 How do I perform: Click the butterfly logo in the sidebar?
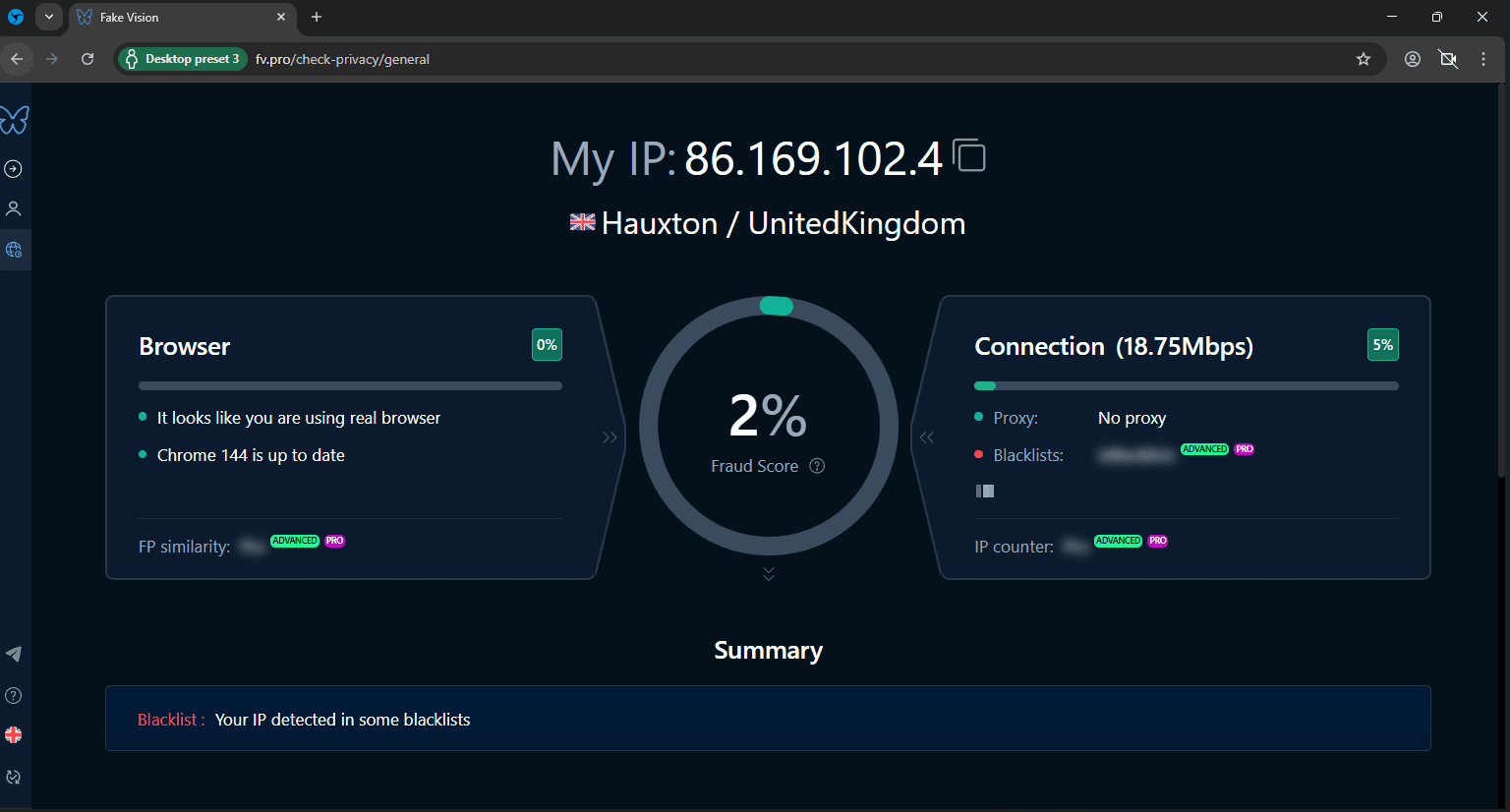pyautogui.click(x=15, y=120)
